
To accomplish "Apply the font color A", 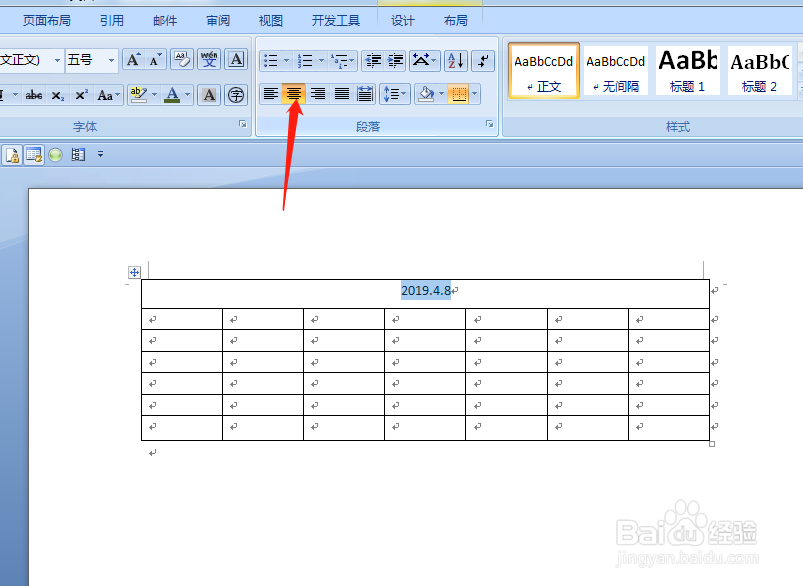I will point(172,95).
